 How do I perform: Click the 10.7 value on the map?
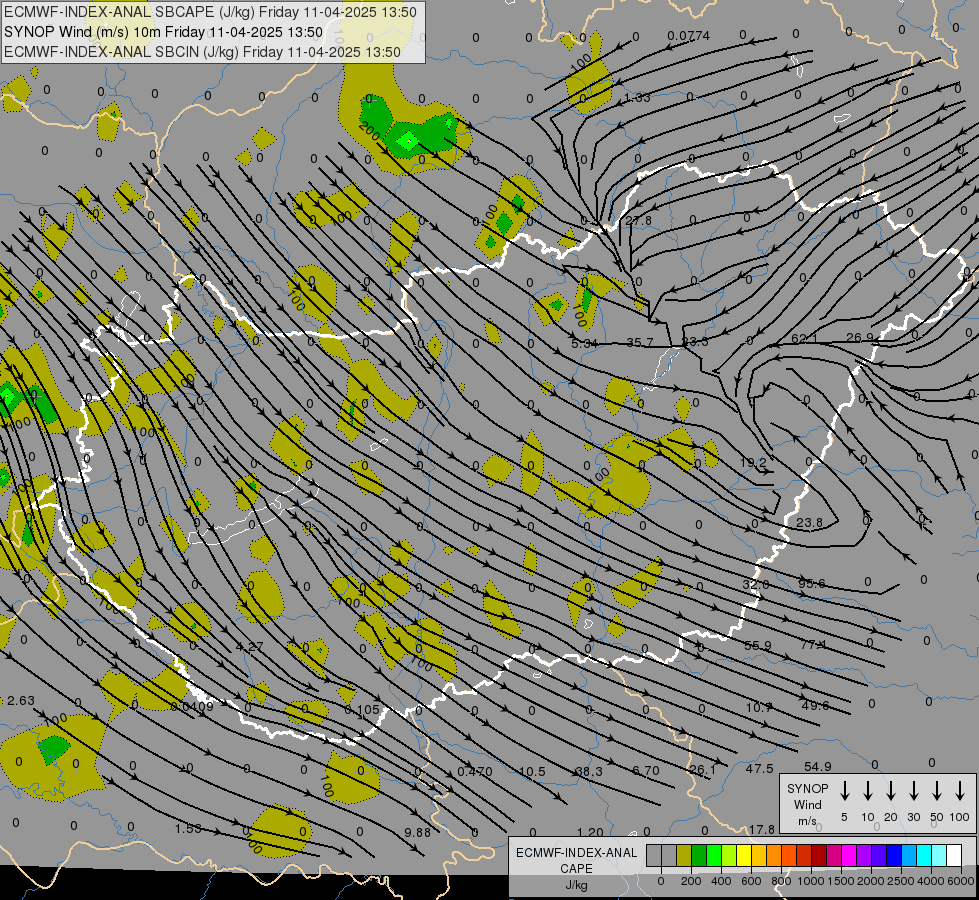coord(759,707)
